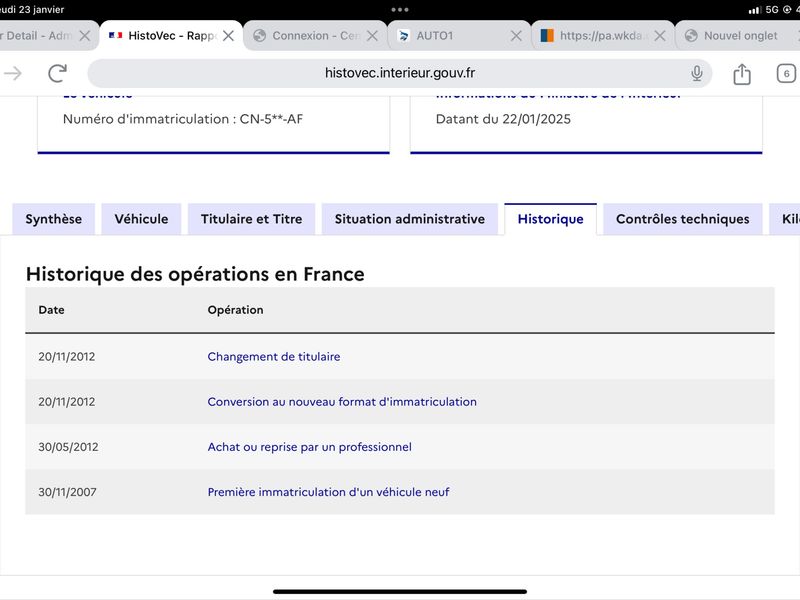This screenshot has height=600, width=800.
Task: Click the date 30/11/2007
Action: 67,492
